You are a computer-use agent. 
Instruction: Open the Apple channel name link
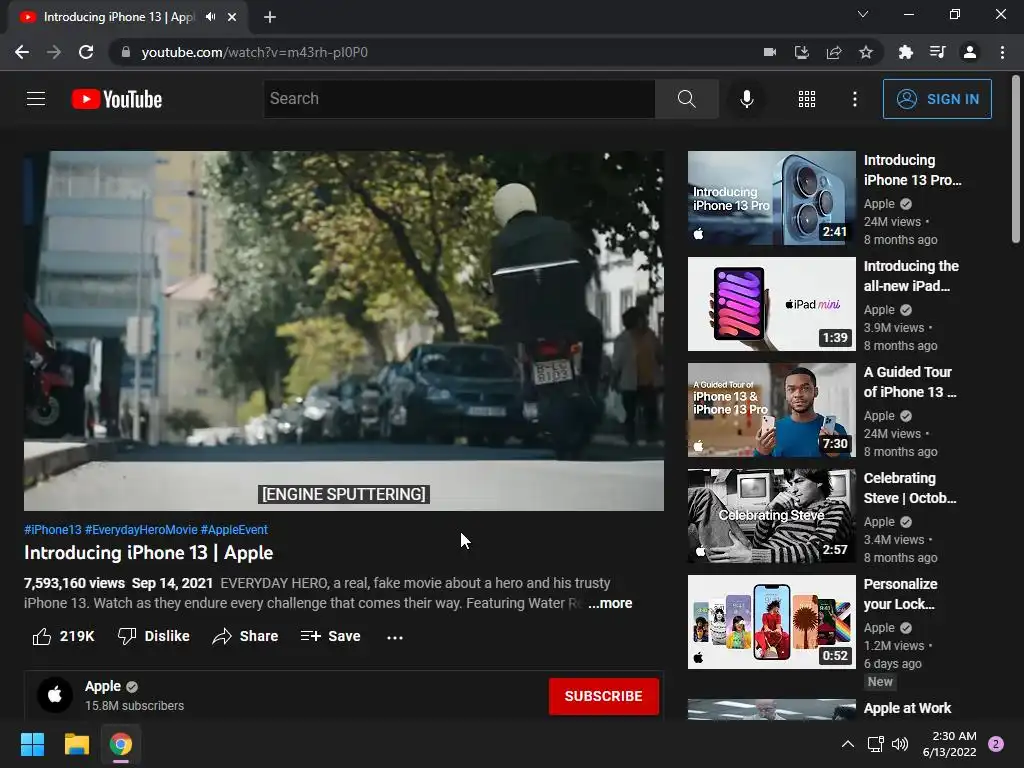pyautogui.click(x=103, y=686)
